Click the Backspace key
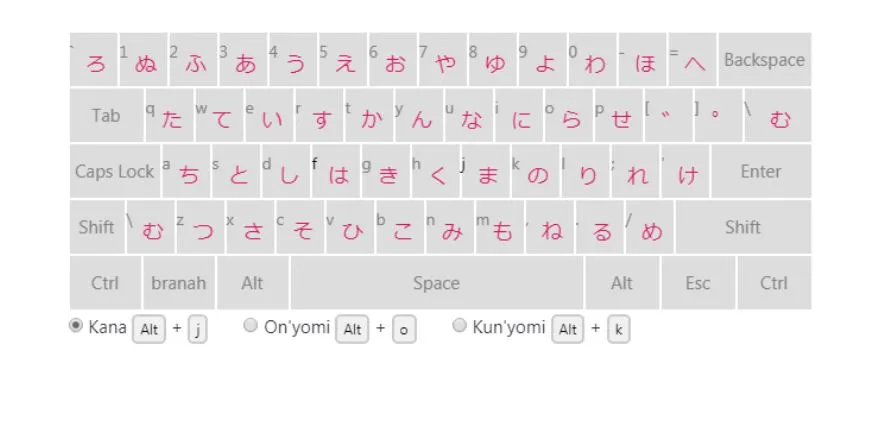This screenshot has width=869, height=428. (x=764, y=60)
